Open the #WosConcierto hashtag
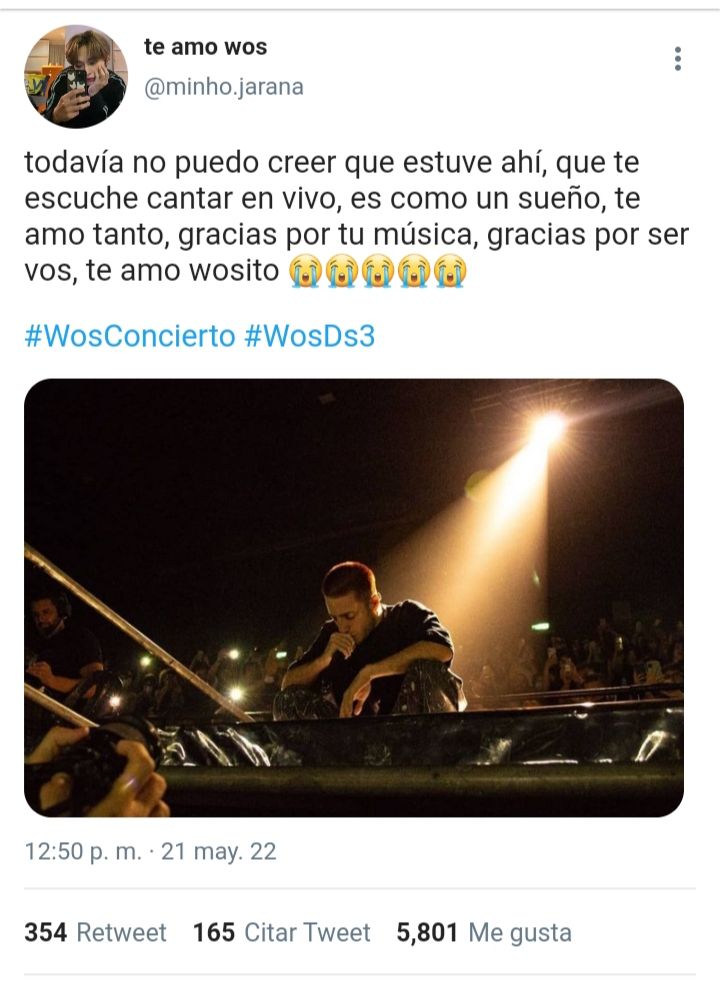This screenshot has width=720, height=984. (x=130, y=336)
